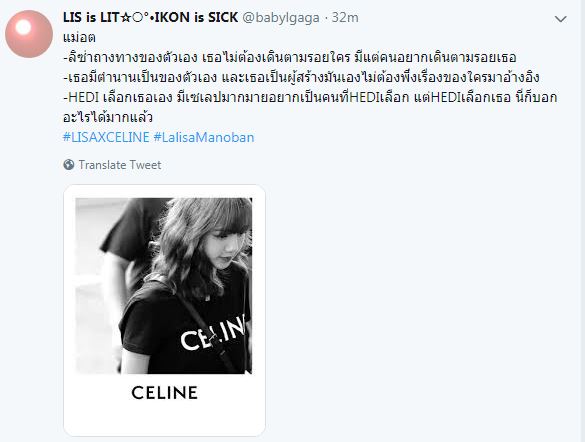Visit the @babylgaga handle profile

tap(281, 18)
